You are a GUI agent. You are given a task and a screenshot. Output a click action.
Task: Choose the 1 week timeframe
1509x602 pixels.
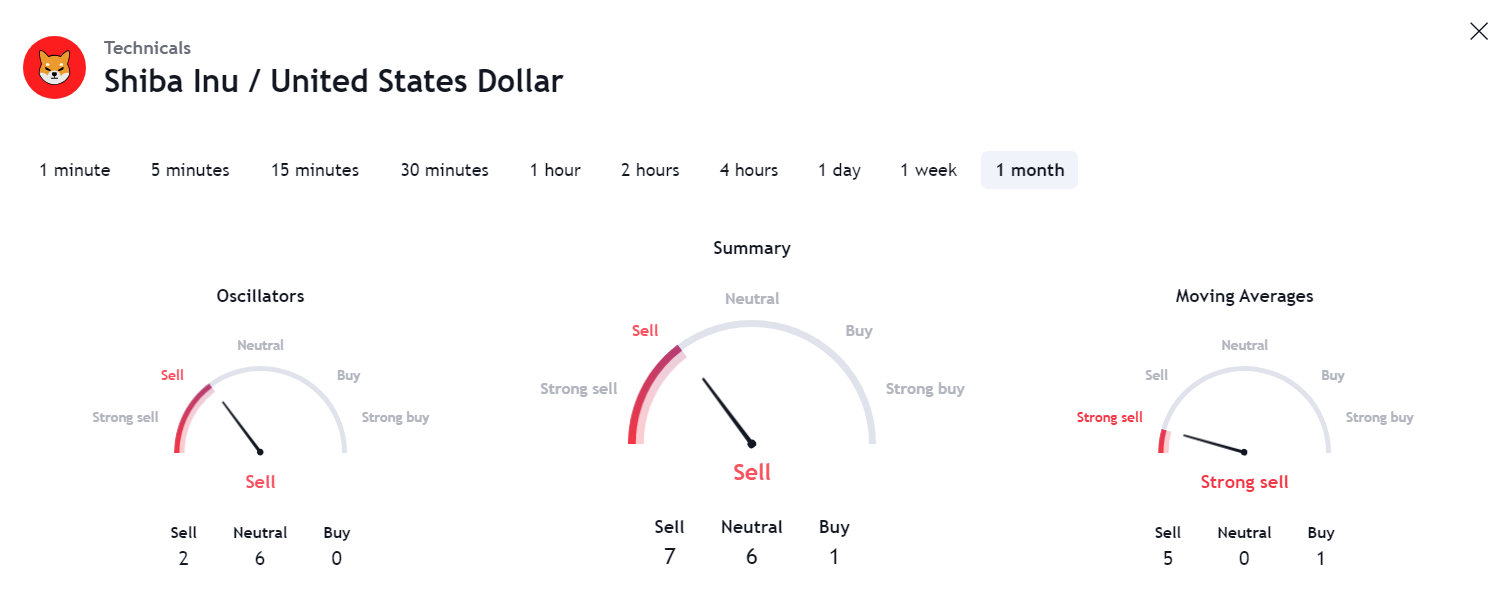(x=928, y=170)
